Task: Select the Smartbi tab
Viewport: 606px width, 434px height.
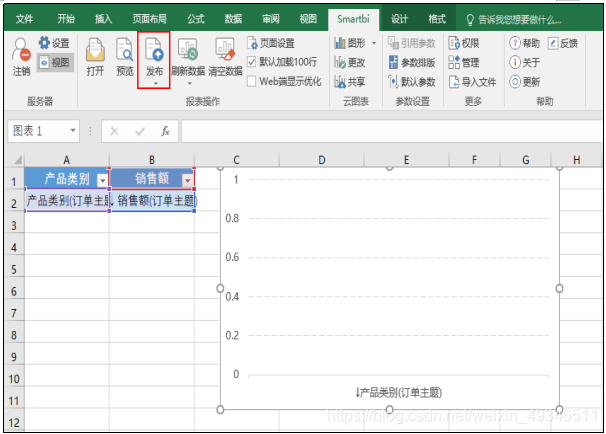Action: [x=353, y=19]
